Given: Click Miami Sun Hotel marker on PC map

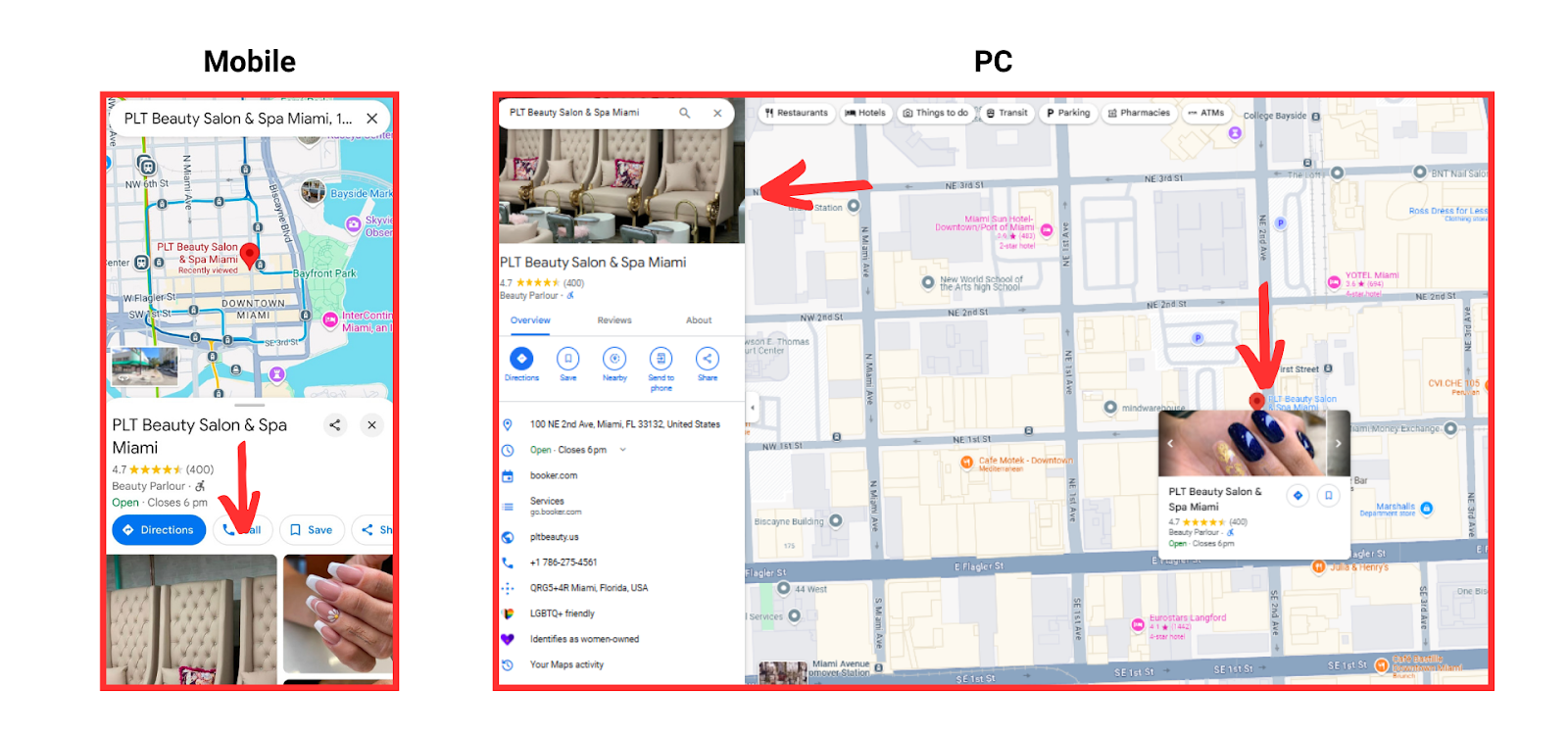Looking at the screenshot, I should click(1047, 230).
